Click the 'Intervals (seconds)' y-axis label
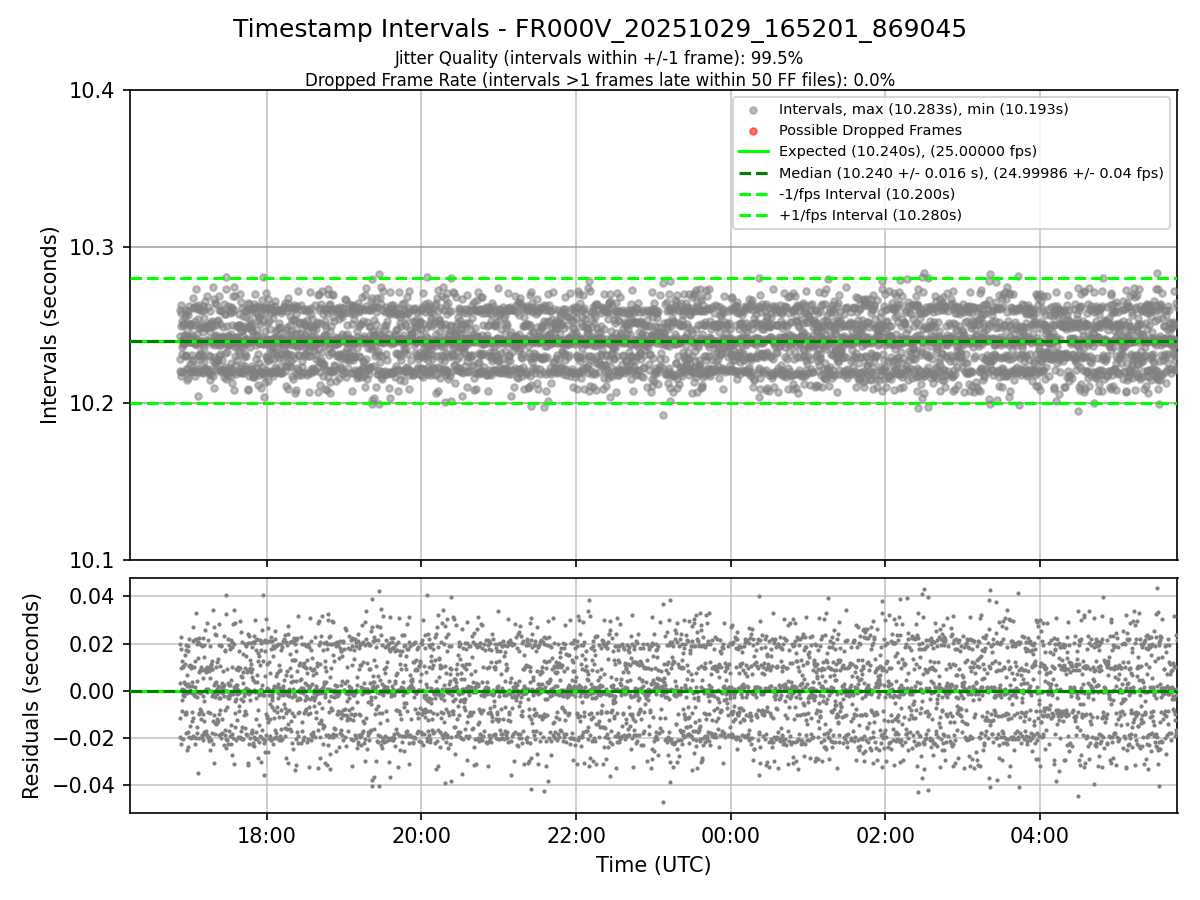This screenshot has height=900, width=1200. click(x=49, y=325)
